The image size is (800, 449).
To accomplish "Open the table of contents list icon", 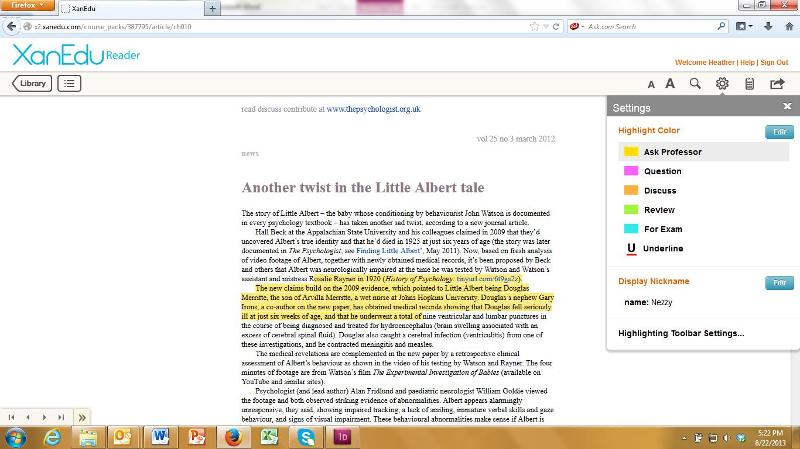I will (69, 84).
